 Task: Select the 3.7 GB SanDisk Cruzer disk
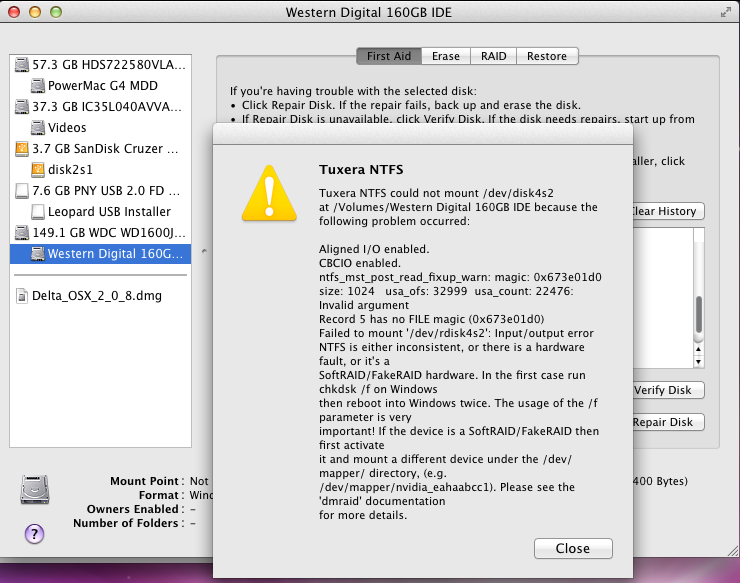point(101,149)
